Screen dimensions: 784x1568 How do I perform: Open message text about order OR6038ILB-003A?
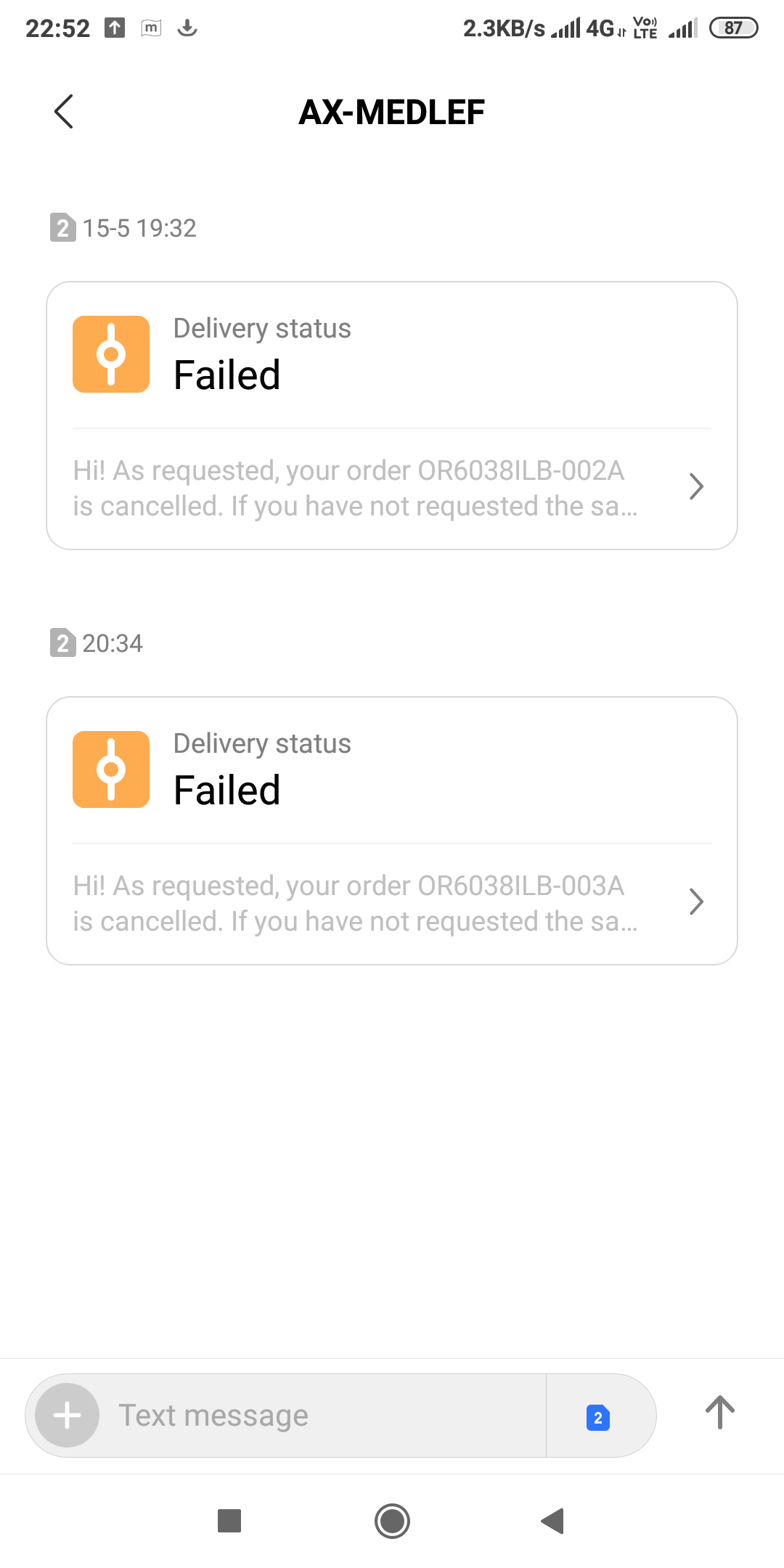point(356,904)
